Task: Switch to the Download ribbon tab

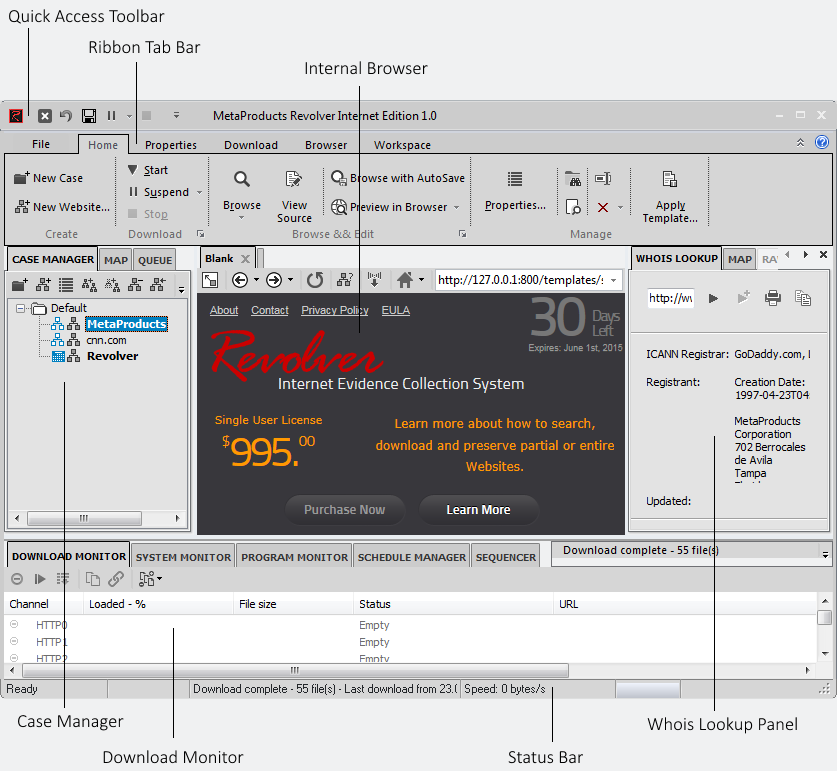Action: tap(250, 145)
